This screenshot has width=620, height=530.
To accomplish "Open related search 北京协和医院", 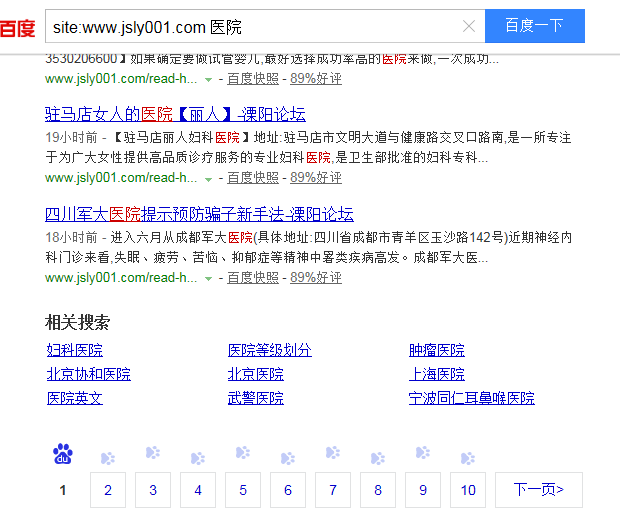I will click(88, 374).
